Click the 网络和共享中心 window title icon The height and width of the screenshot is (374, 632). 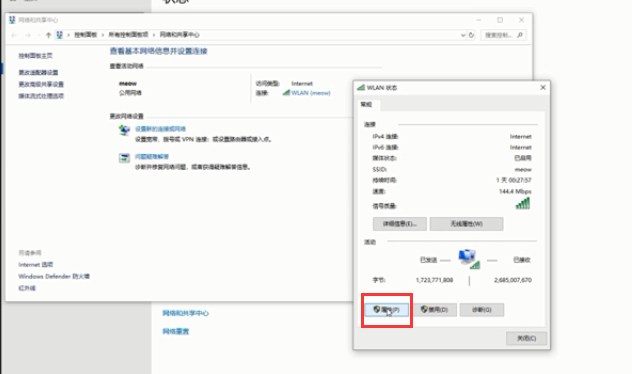tap(12, 20)
